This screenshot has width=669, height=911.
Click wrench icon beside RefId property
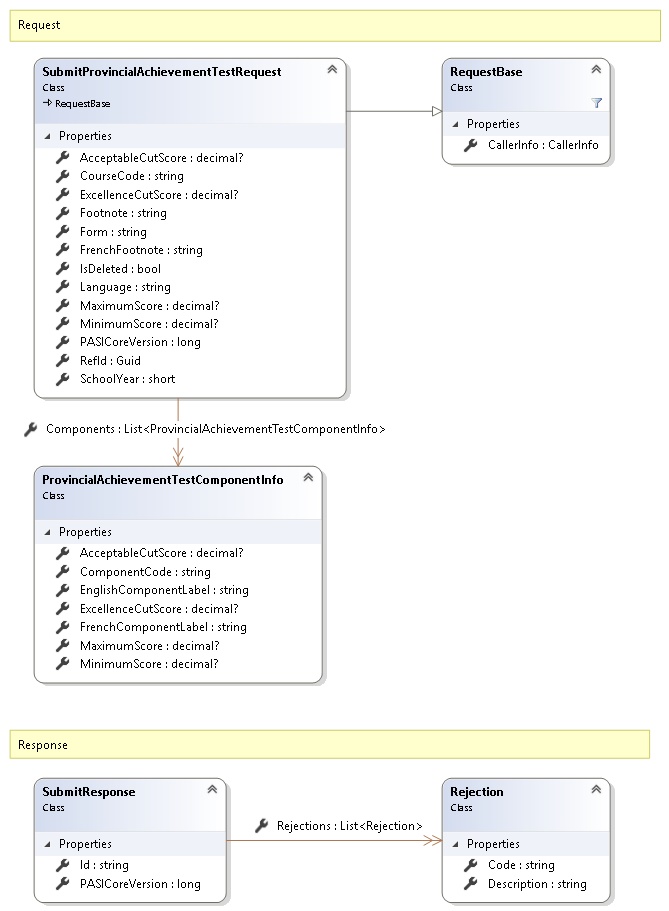pyautogui.click(x=63, y=361)
